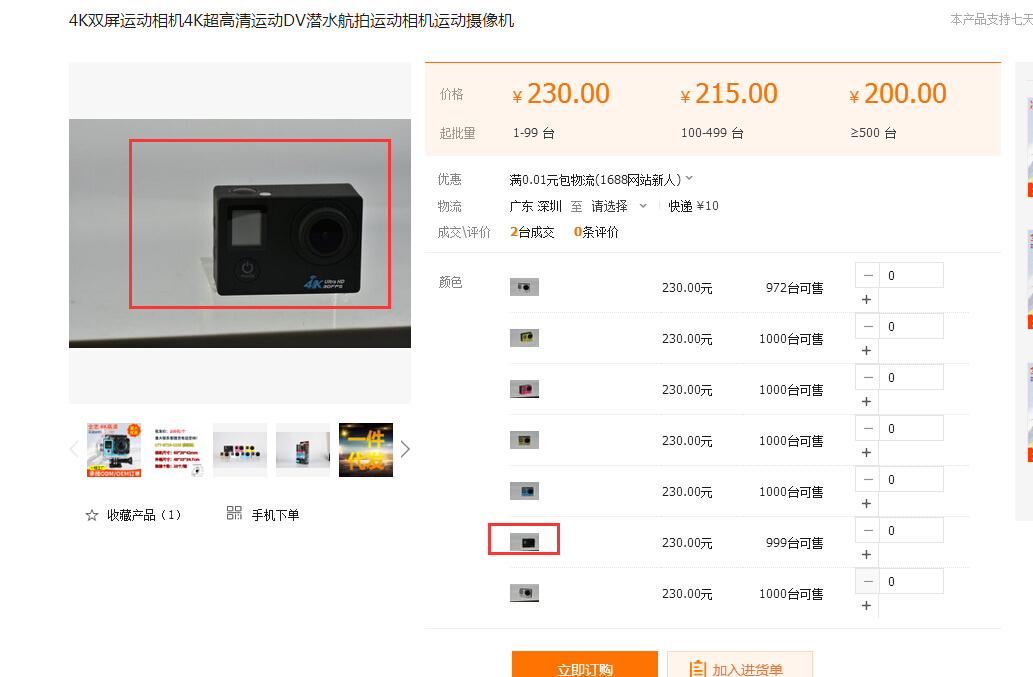Click plus for the last color row

pos(866,605)
